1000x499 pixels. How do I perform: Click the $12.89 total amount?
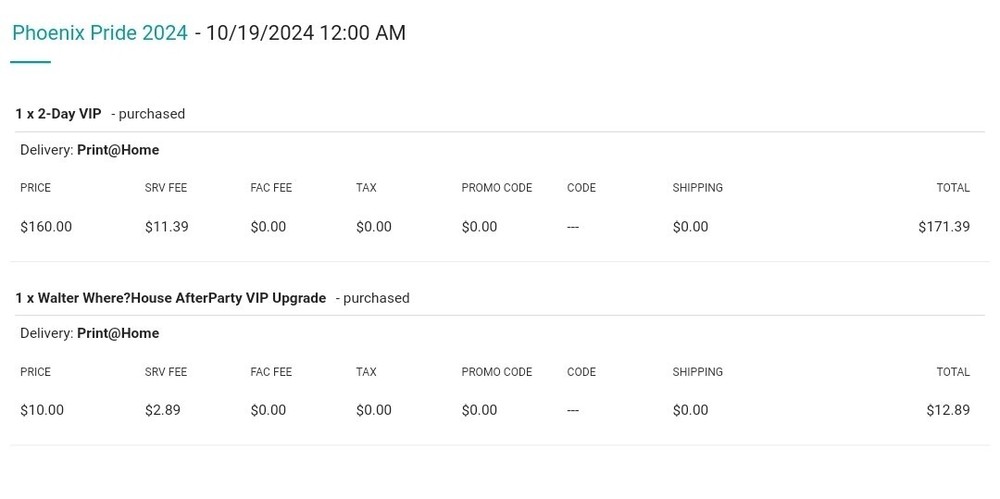[947, 410]
